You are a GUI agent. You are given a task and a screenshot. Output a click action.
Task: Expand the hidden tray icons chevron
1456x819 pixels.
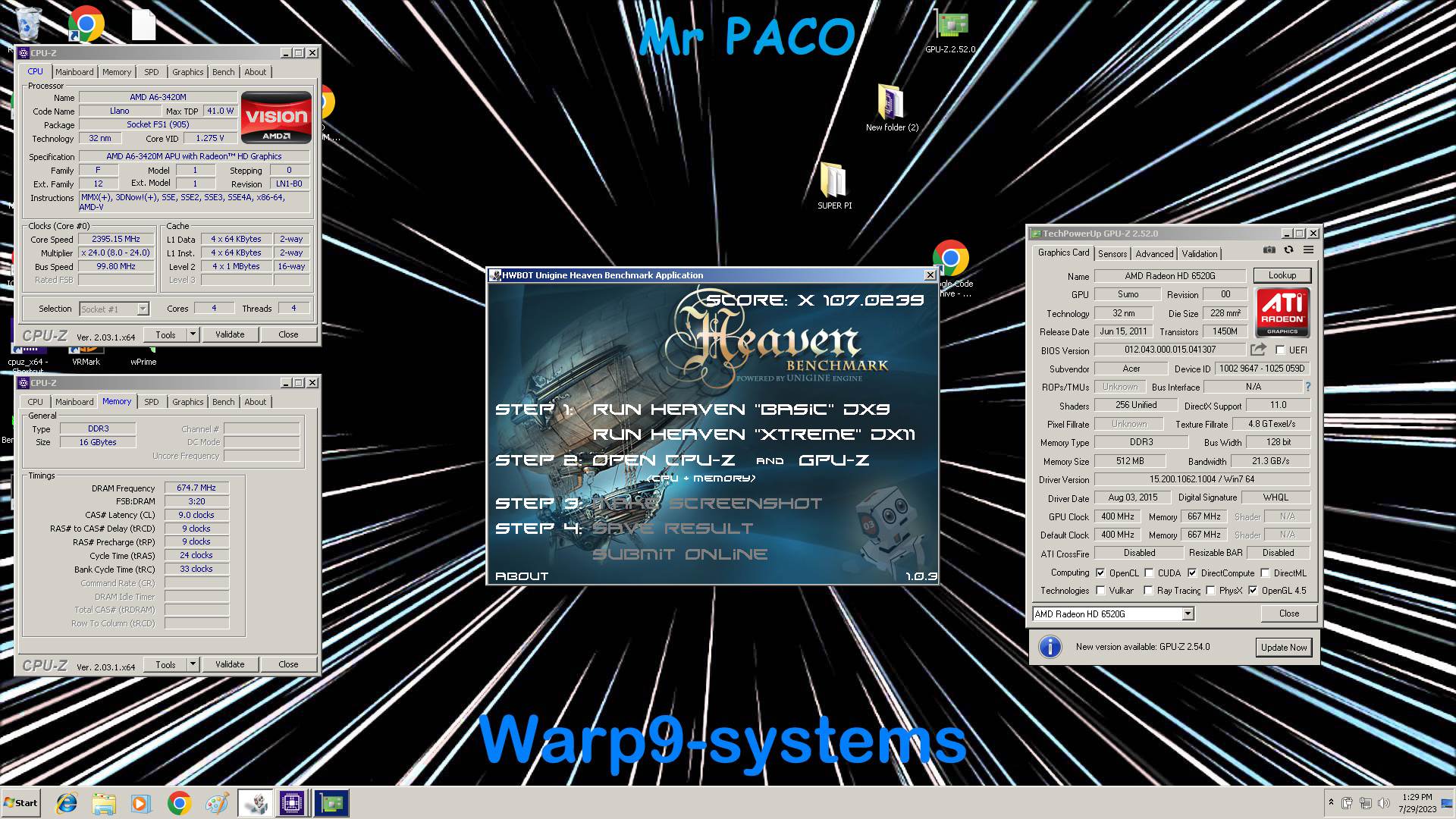click(1330, 802)
